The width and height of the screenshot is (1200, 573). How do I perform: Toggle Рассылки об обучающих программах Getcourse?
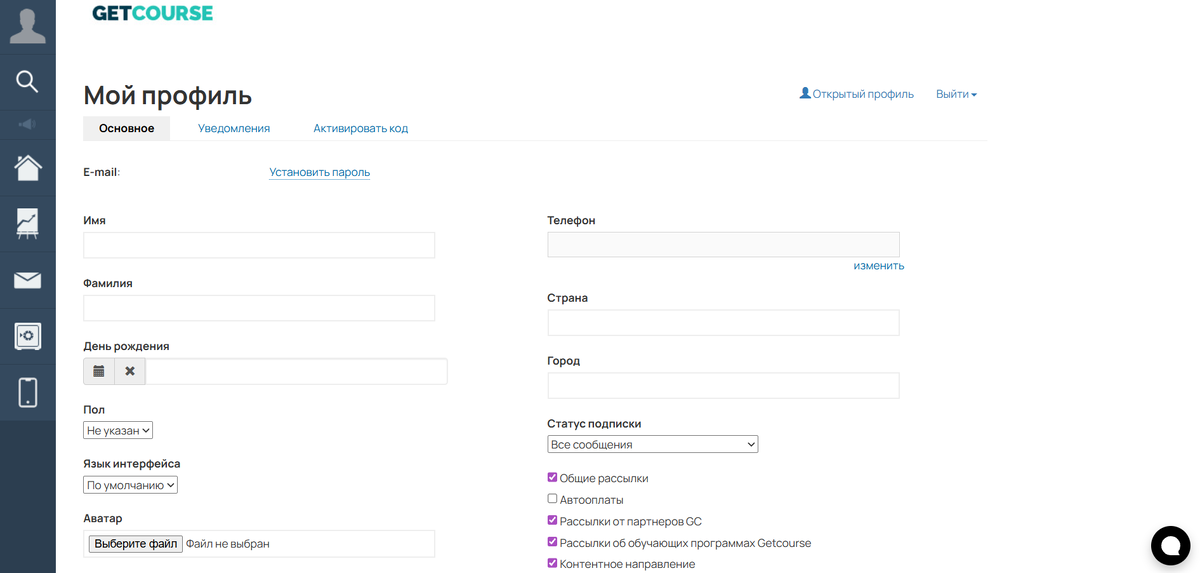click(x=552, y=543)
